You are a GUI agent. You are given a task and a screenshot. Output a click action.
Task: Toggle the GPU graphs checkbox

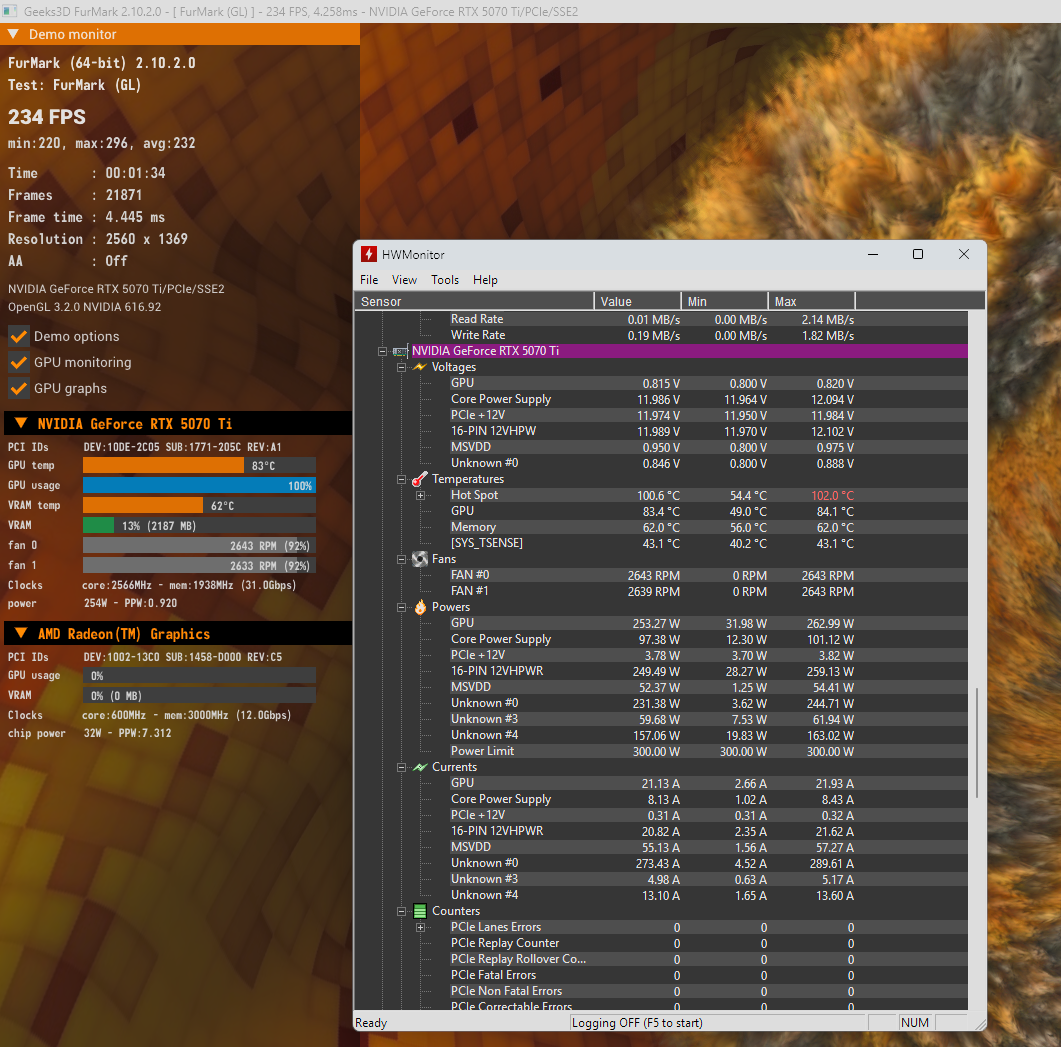click(19, 388)
